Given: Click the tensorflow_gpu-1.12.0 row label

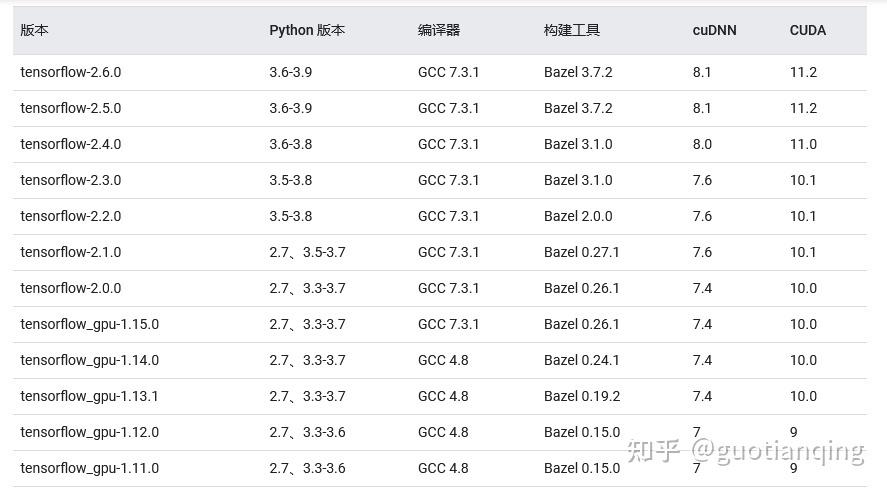Looking at the screenshot, I should 89,432.
